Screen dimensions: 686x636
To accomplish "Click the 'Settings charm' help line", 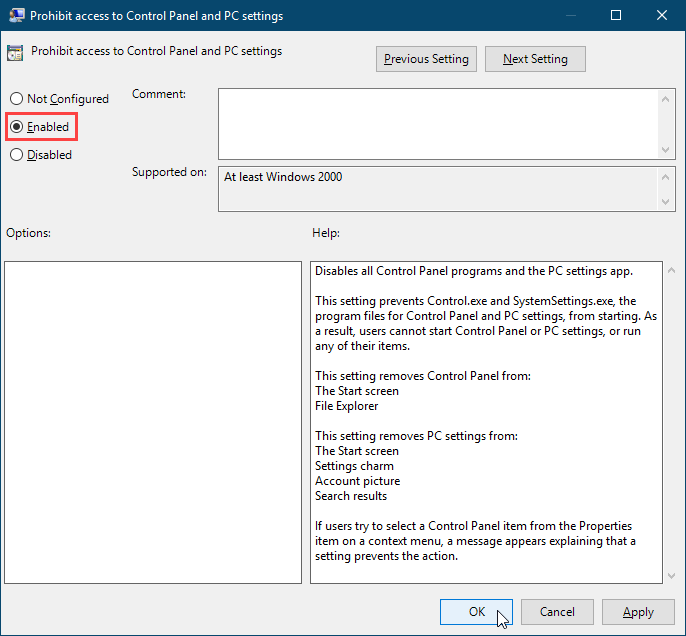I will pyautogui.click(x=354, y=466).
